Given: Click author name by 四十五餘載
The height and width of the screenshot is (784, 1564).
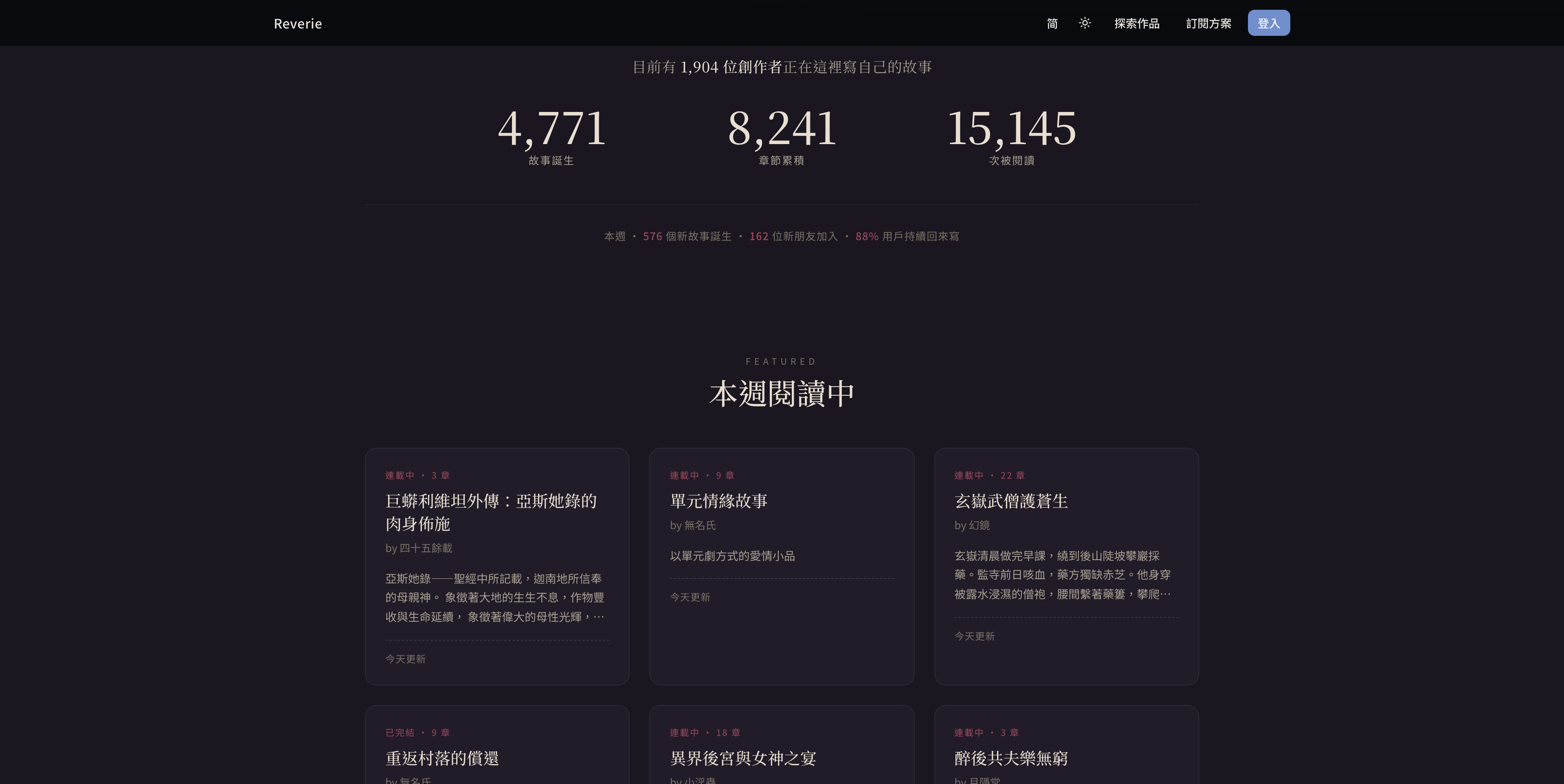Looking at the screenshot, I should [x=418, y=548].
